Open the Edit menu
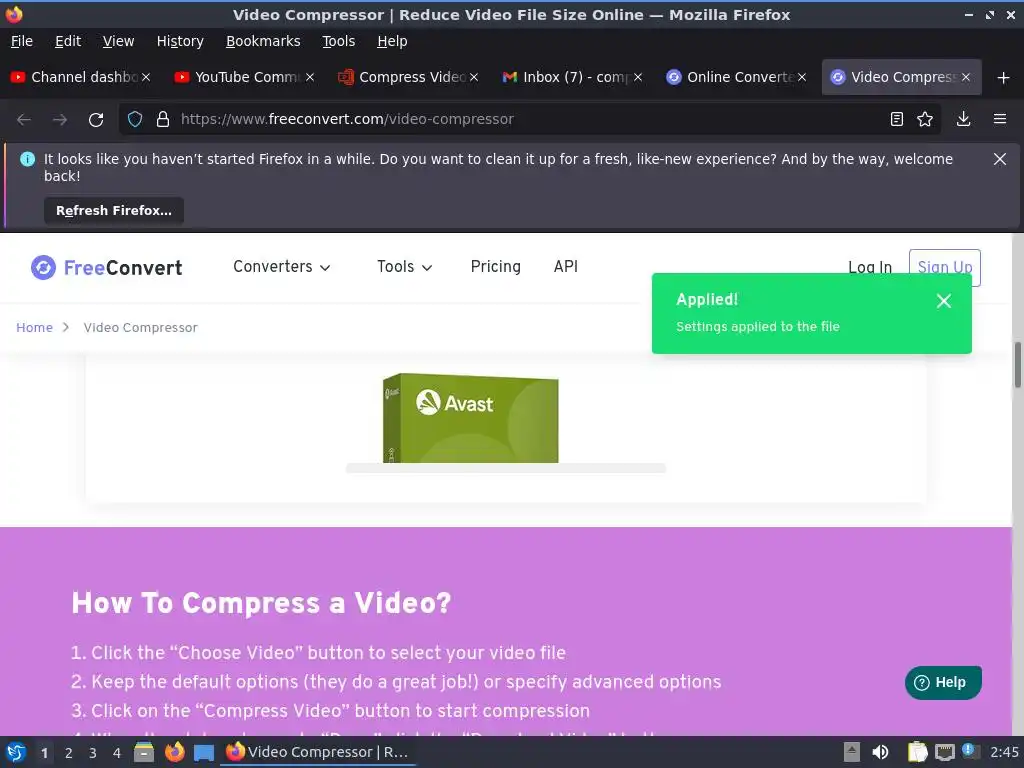 (x=68, y=41)
